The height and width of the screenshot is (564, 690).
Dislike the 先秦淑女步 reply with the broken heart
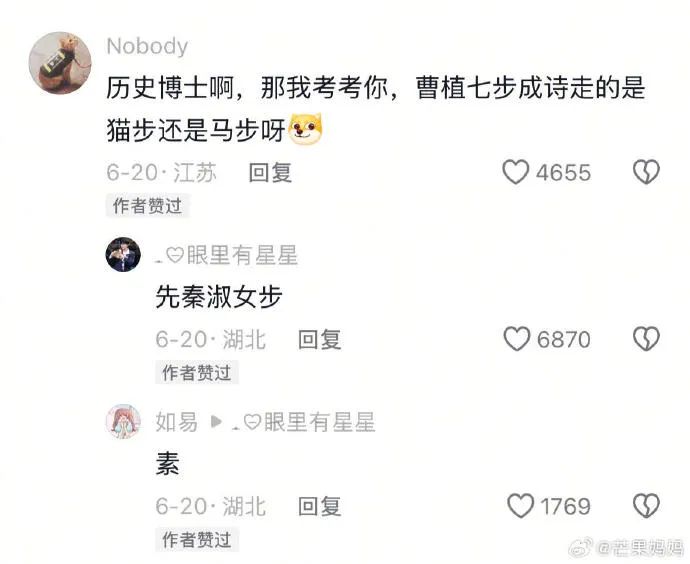coord(646,339)
